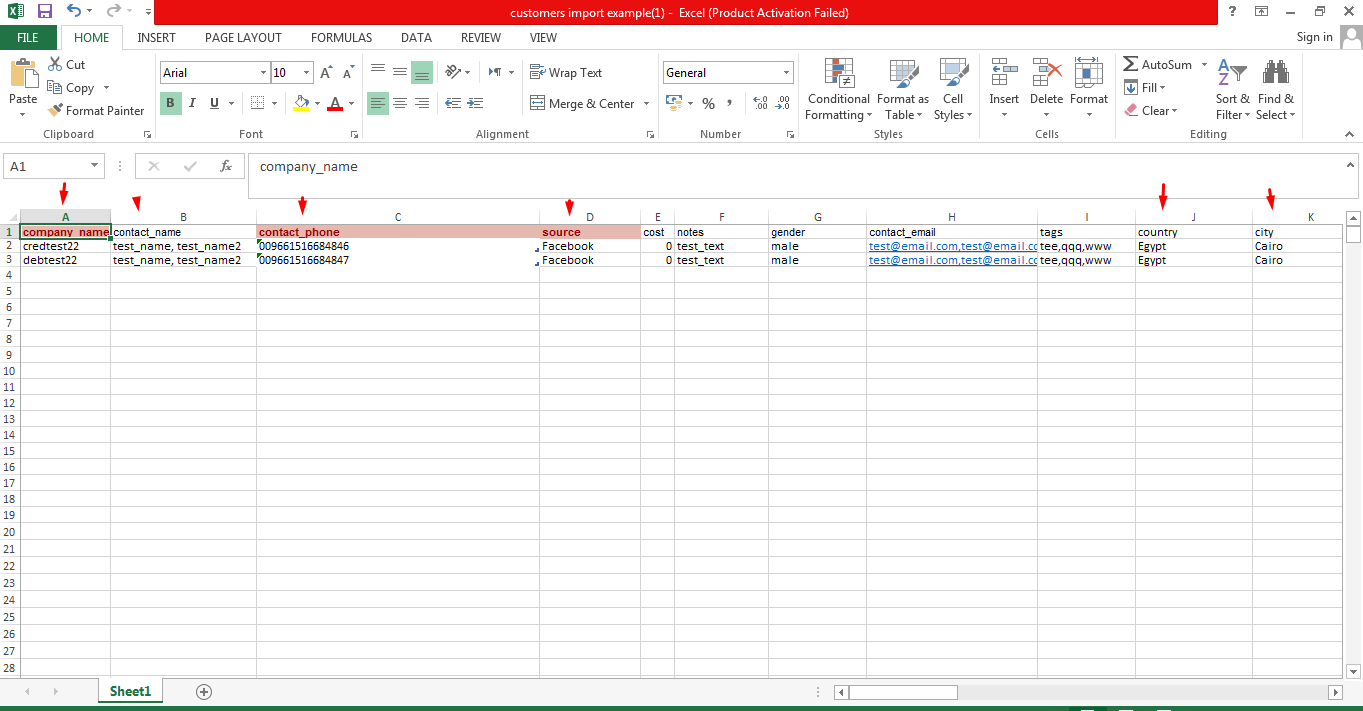Increase font size with the large A icon
The image size is (1363, 711).
pyautogui.click(x=326, y=73)
